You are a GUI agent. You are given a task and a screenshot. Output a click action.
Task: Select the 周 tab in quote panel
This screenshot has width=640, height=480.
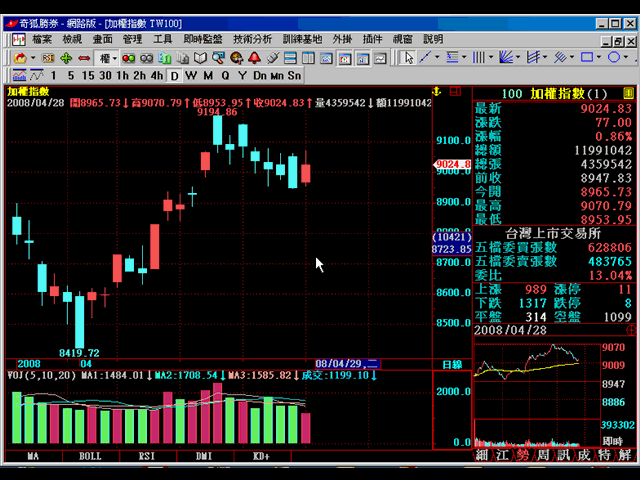[x=543, y=455]
